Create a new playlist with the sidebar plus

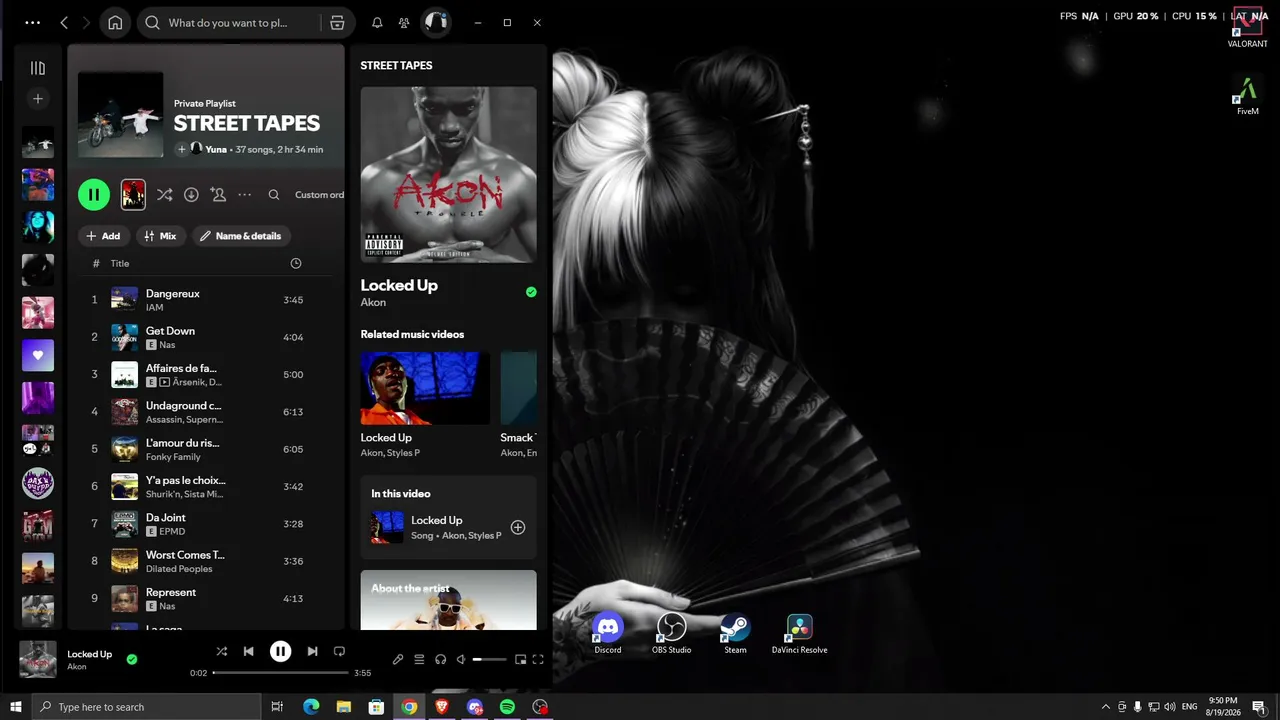[x=38, y=98]
